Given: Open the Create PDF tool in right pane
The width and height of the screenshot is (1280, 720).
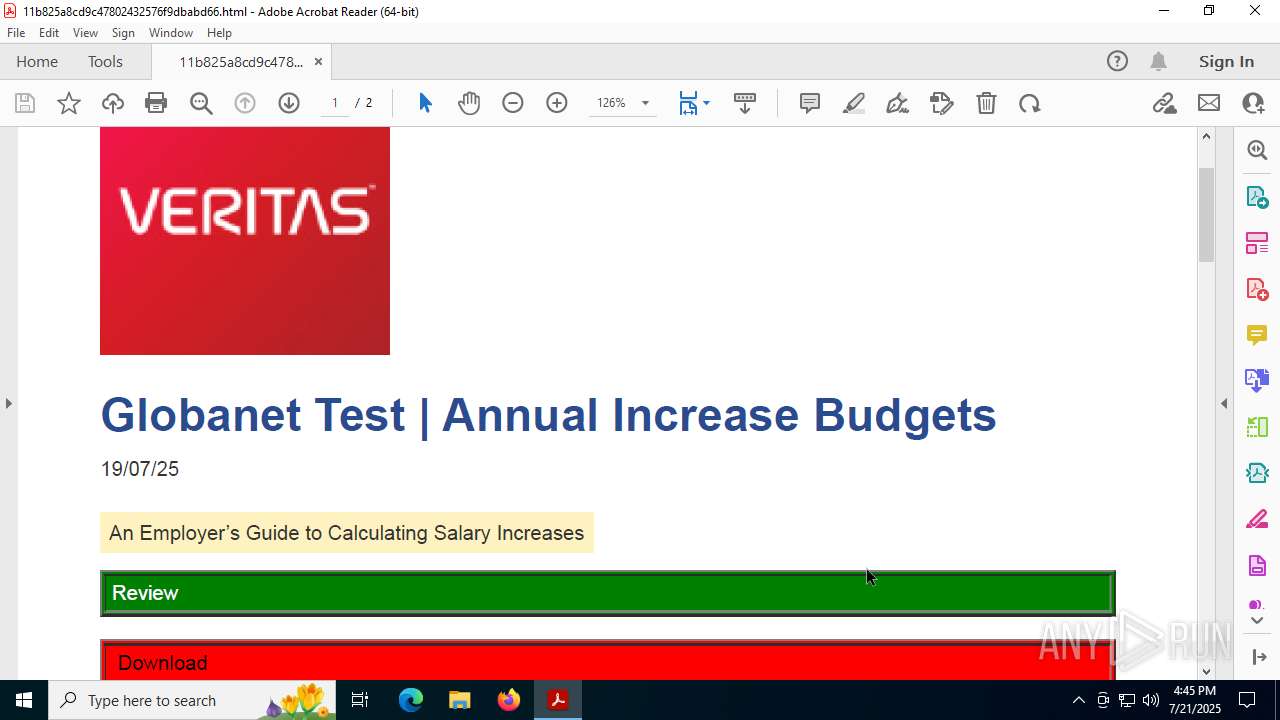Looking at the screenshot, I should click(x=1257, y=289).
